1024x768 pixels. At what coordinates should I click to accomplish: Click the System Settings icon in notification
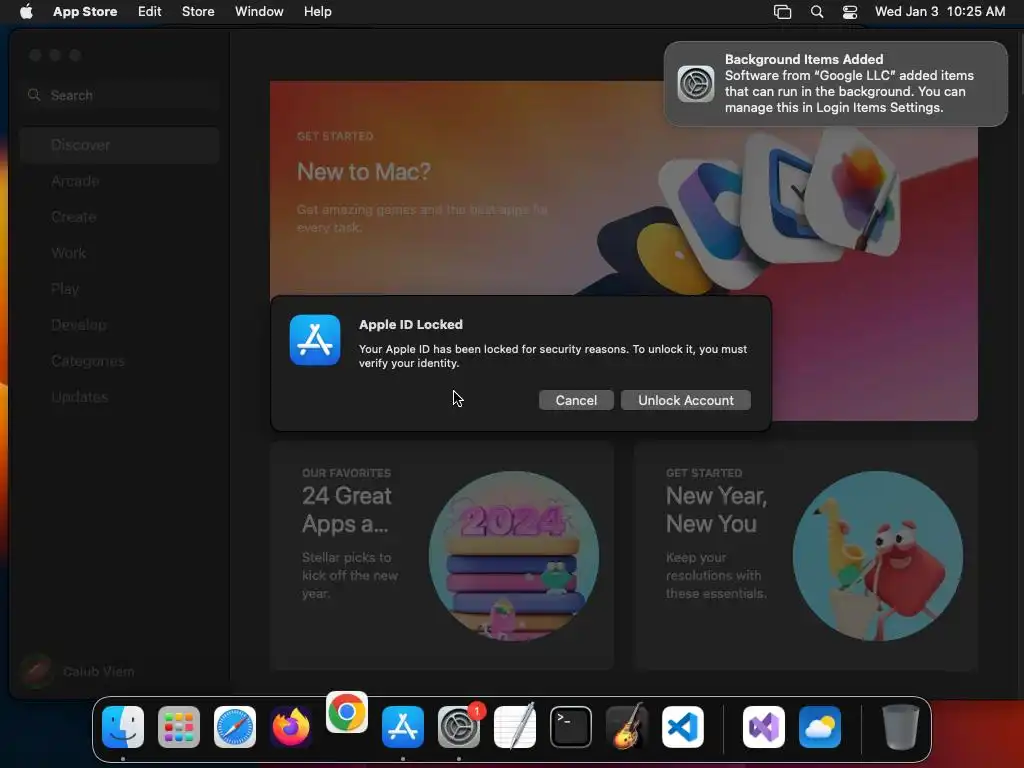(696, 84)
